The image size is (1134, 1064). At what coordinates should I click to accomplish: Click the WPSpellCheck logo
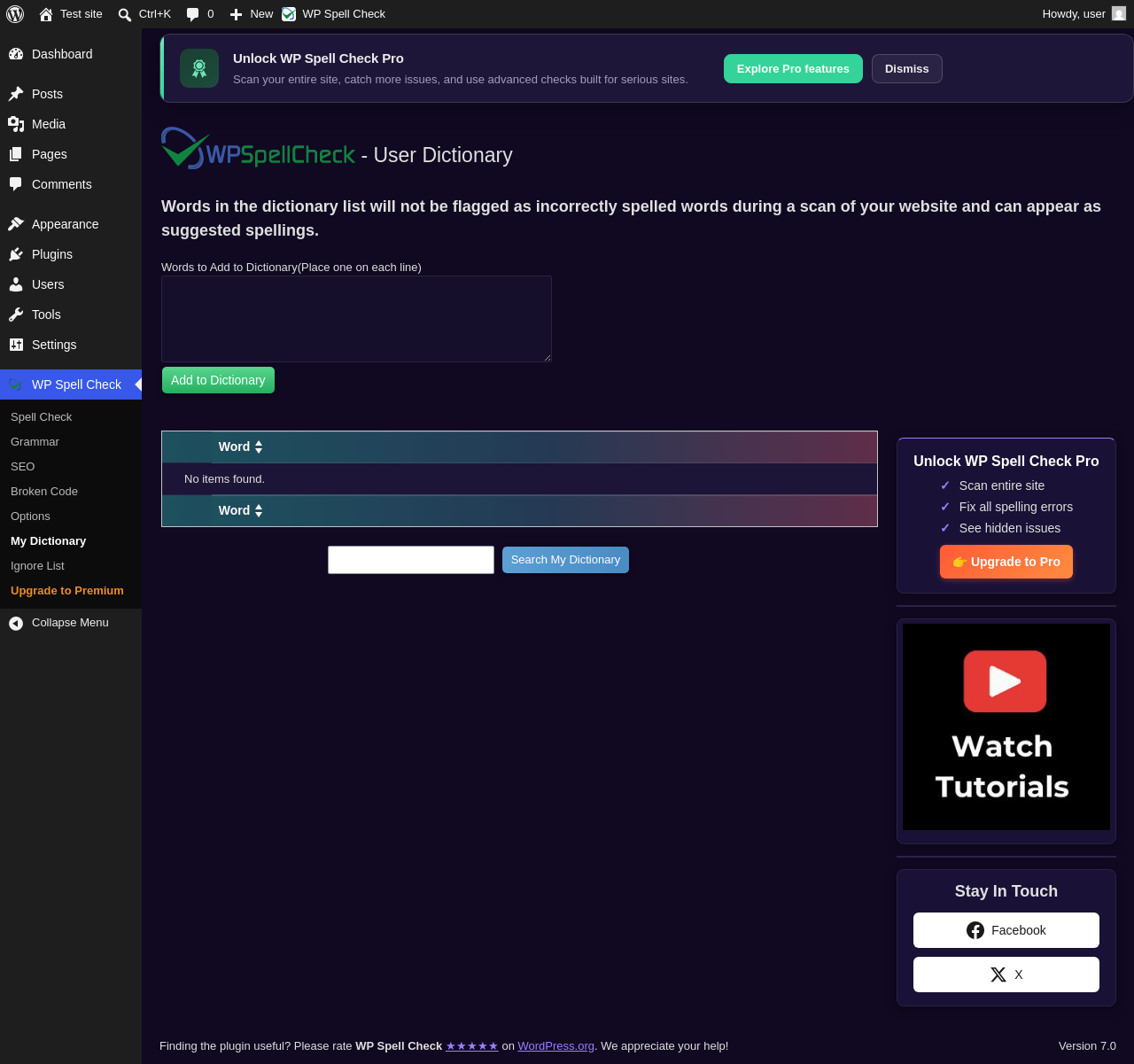coord(258,148)
